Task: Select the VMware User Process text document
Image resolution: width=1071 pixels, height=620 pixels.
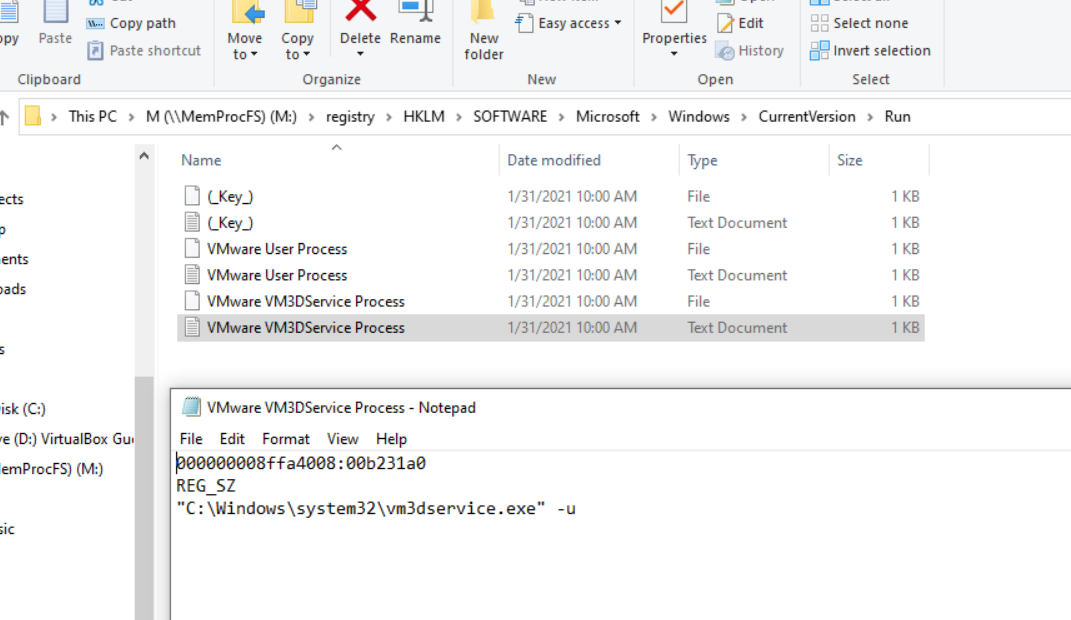Action: [x=277, y=274]
